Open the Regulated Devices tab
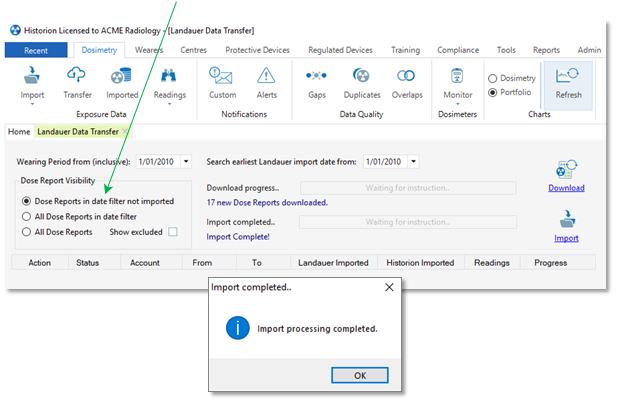Viewport: 618px width, 404px height. tap(340, 50)
